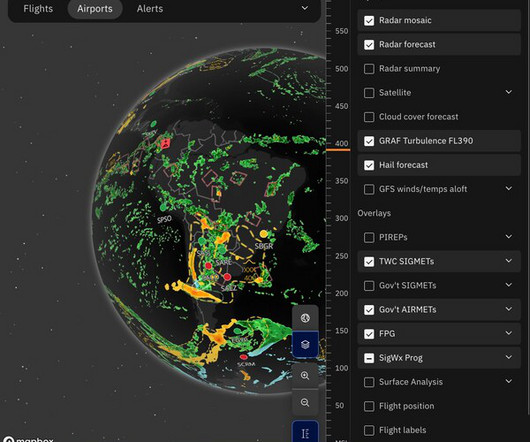Click the SBGR yellow airport marker

264,234
